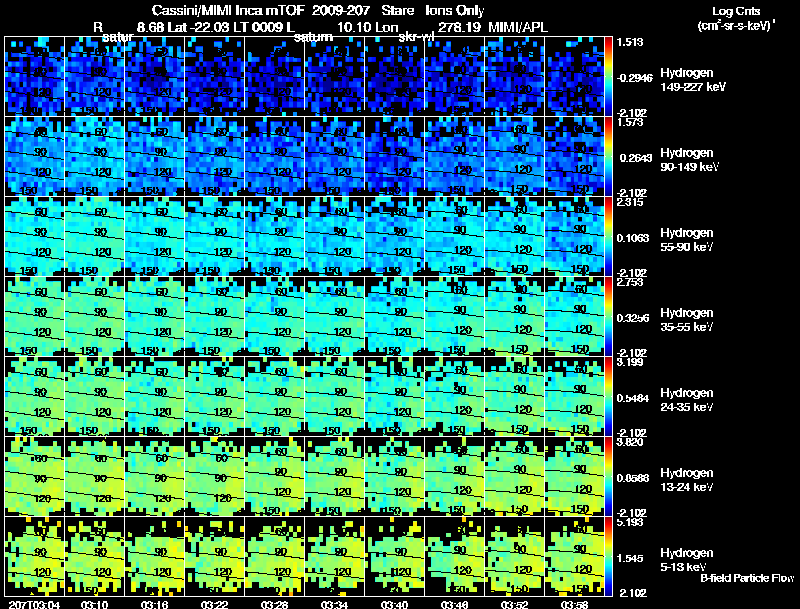The width and height of the screenshot is (800, 609).
Task: Click the 03:58 time label
Action: (x=574, y=605)
